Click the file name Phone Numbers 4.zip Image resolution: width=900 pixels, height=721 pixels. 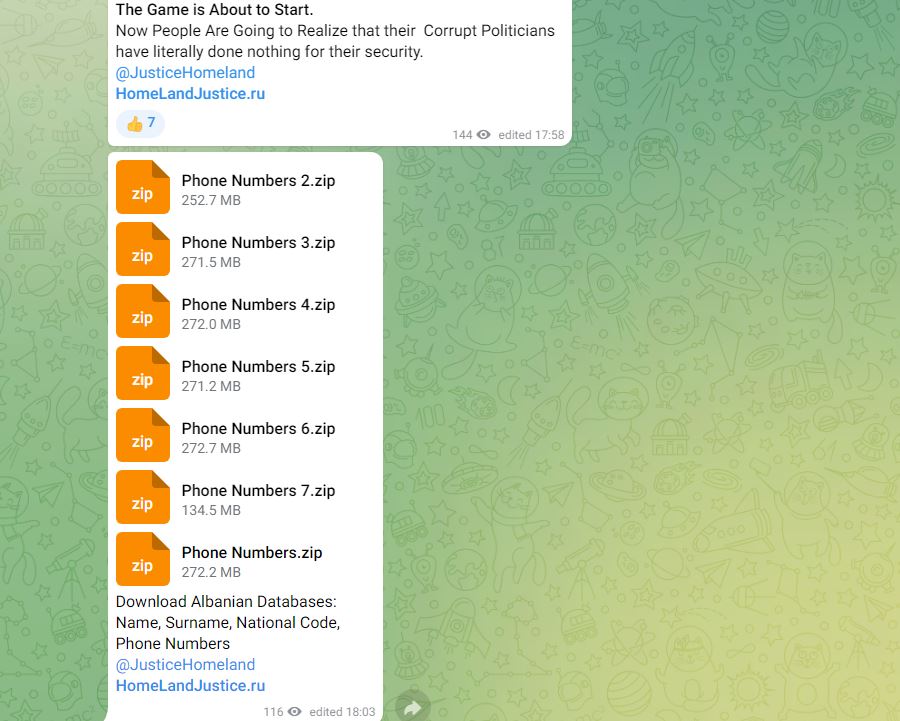[258, 305]
